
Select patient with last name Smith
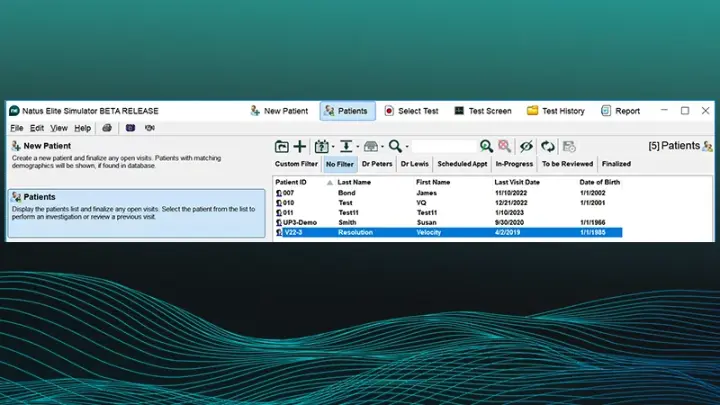[x=448, y=223]
